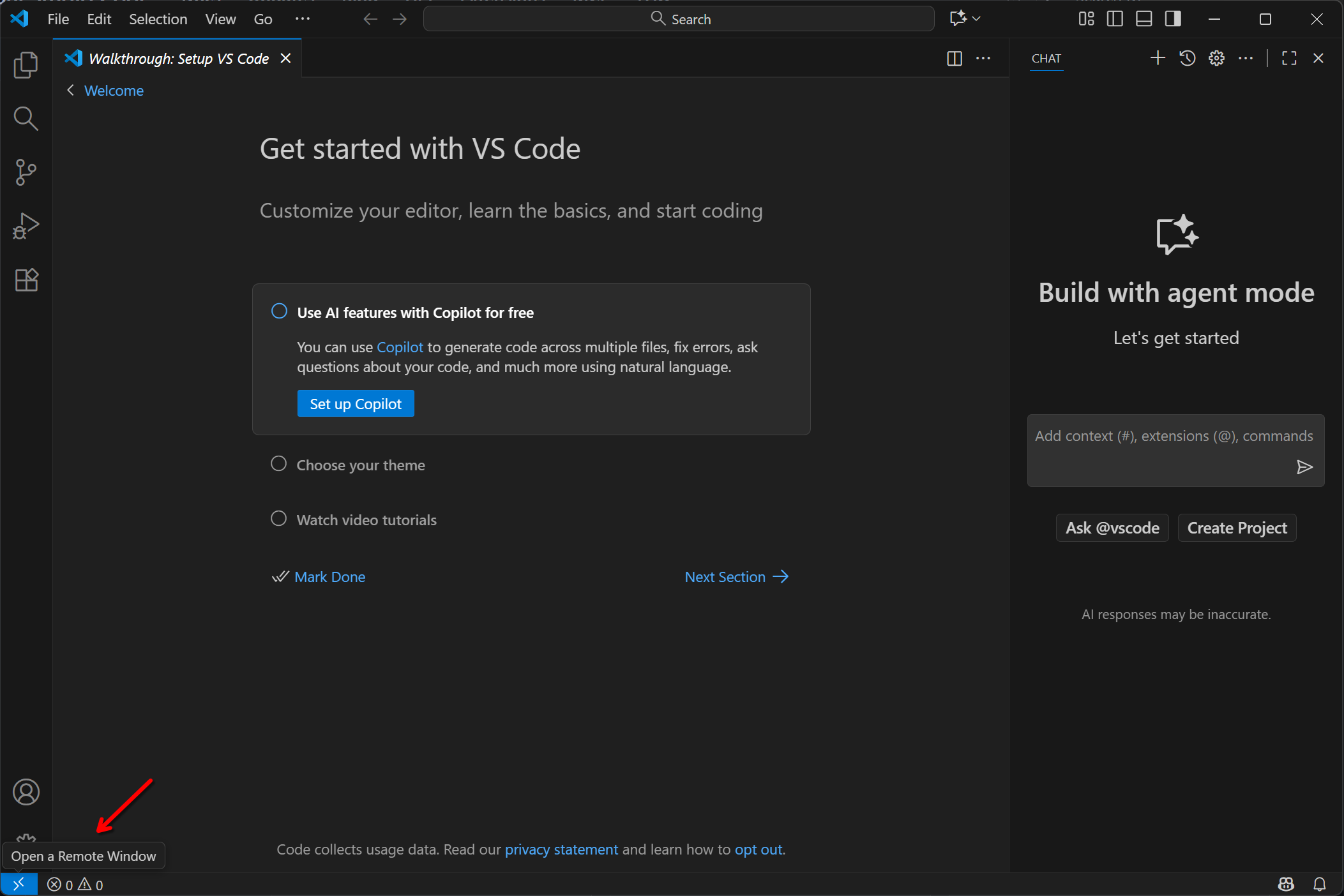The height and width of the screenshot is (896, 1344).
Task: Open Run and Debug panel
Action: tap(26, 225)
